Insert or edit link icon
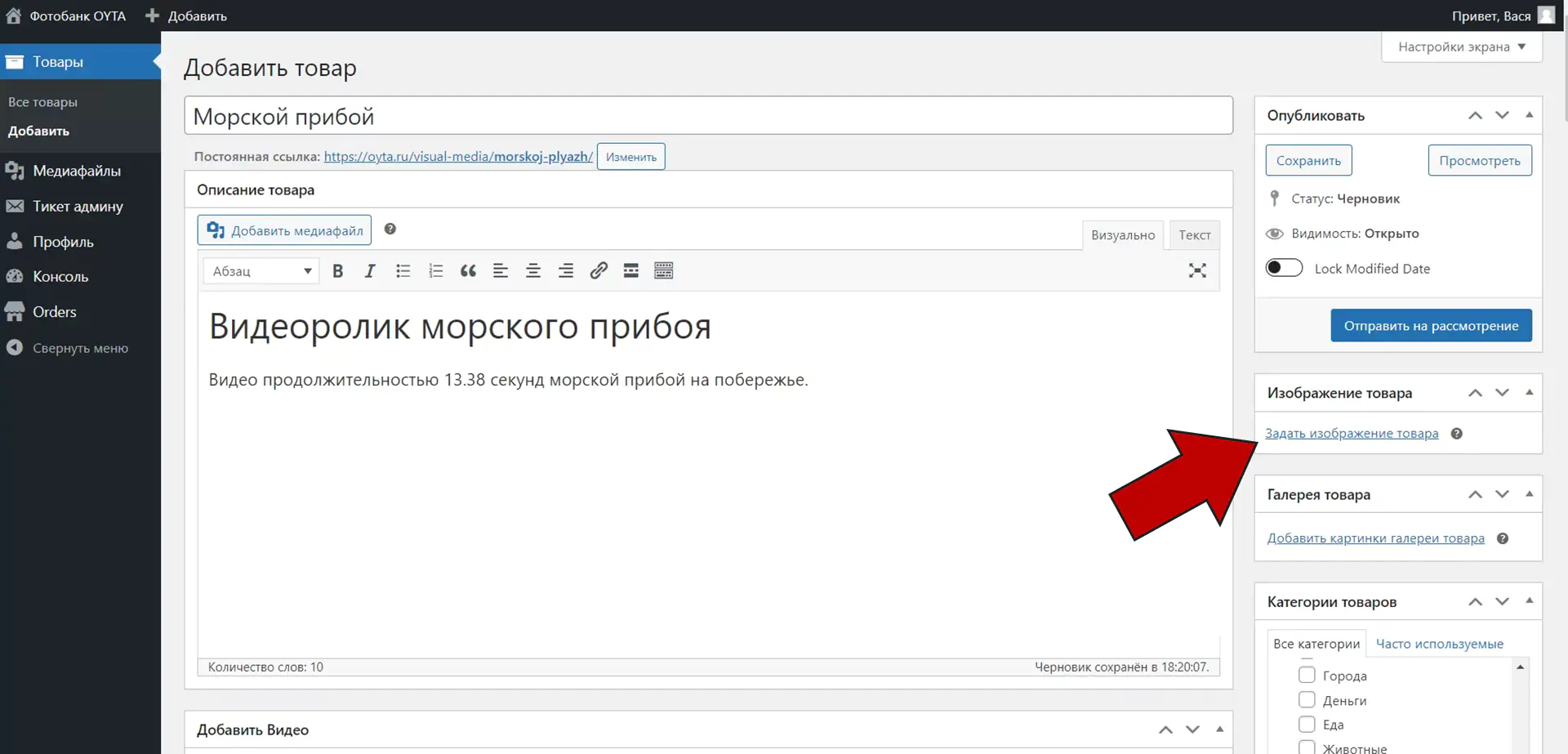The image size is (1568, 754). [599, 271]
